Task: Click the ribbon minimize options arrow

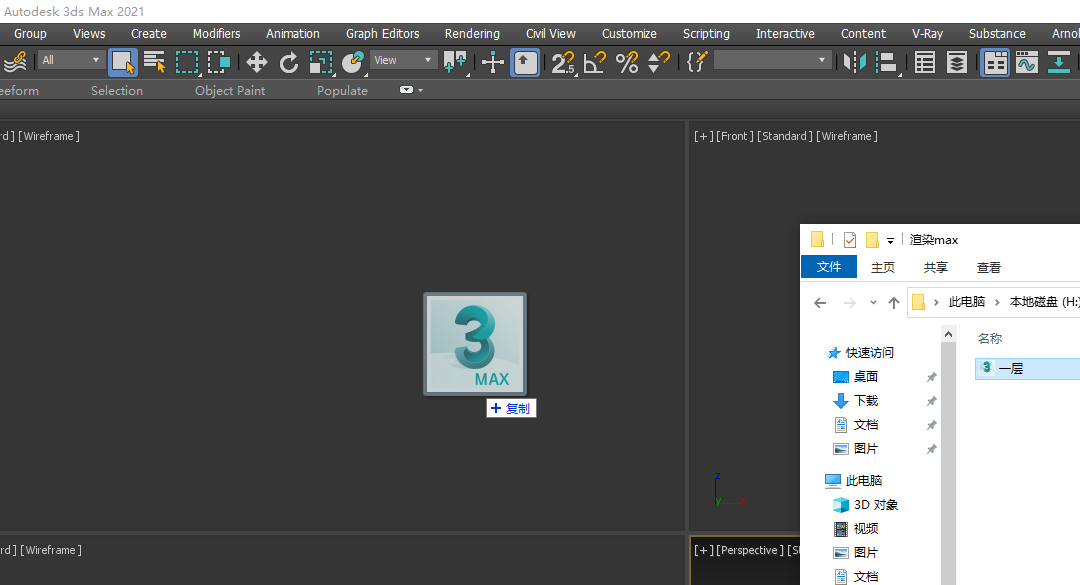Action: coord(420,90)
